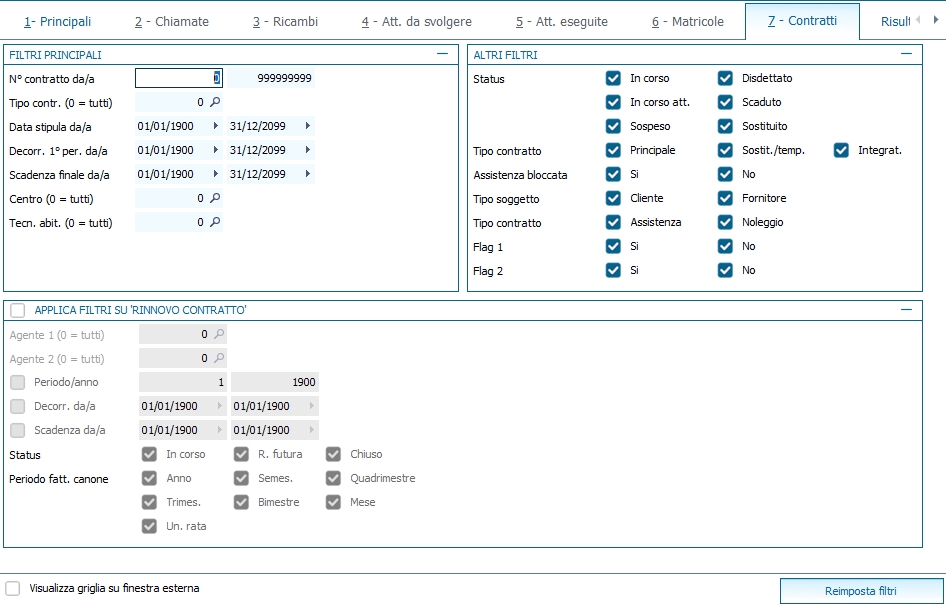
Task: Open the 4 - Att. da svolgere tab
Action: coord(417,22)
